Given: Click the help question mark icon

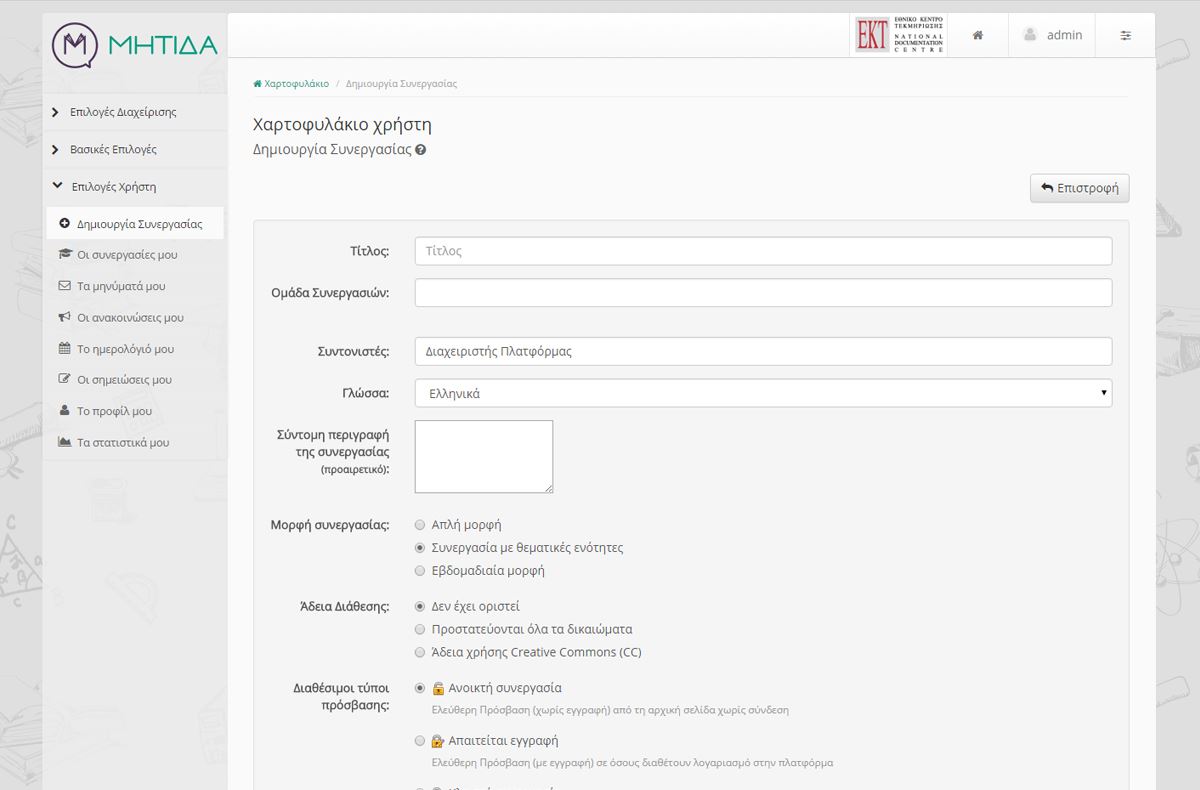Looking at the screenshot, I should [421, 150].
